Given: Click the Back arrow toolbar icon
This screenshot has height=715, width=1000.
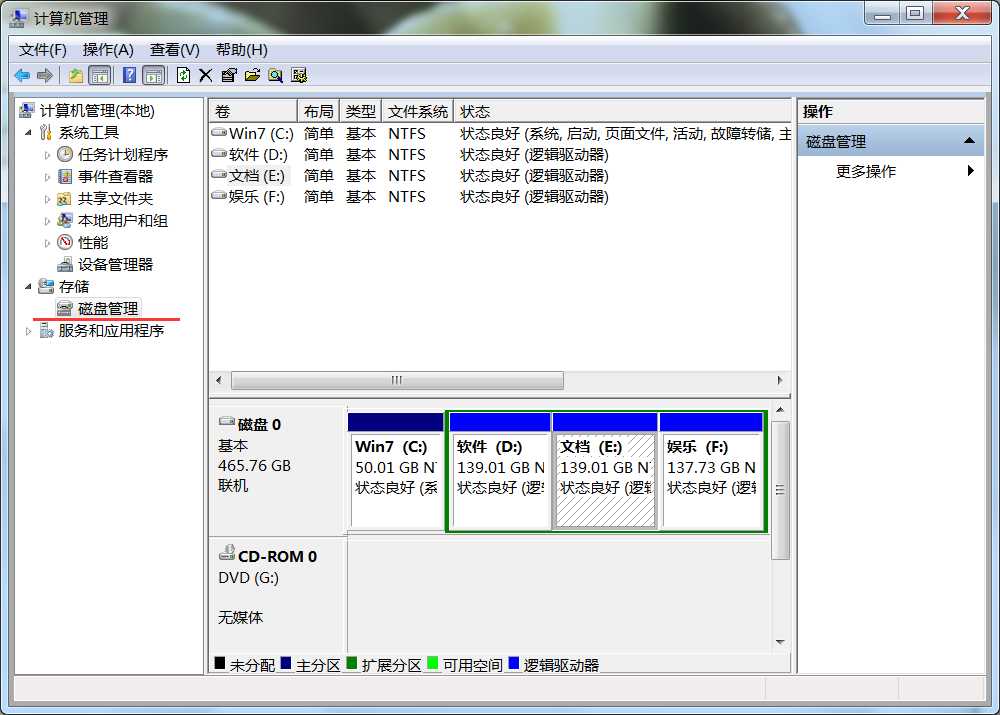Looking at the screenshot, I should [22, 76].
